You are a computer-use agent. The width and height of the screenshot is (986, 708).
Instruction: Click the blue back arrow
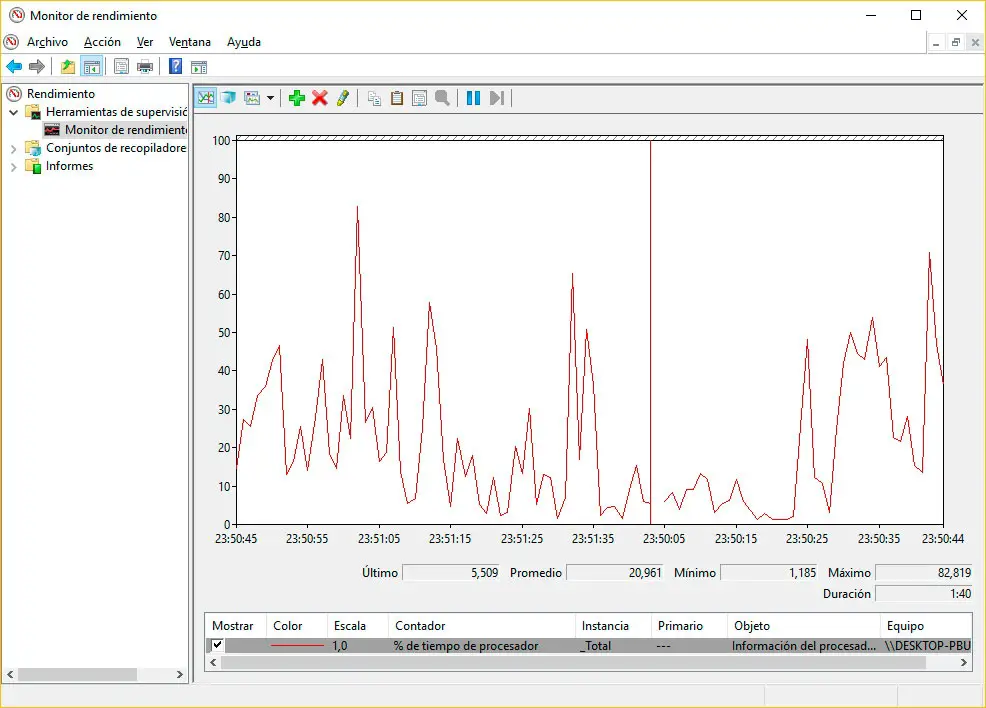coord(14,67)
